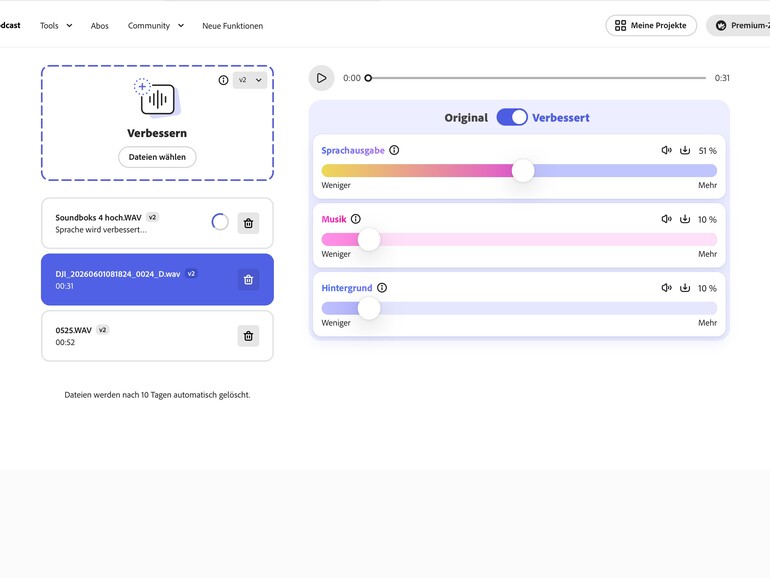Solo-listen the Sprachausgabe track speaker icon
Screen dimensions: 770x578
pyautogui.click(x=666, y=150)
